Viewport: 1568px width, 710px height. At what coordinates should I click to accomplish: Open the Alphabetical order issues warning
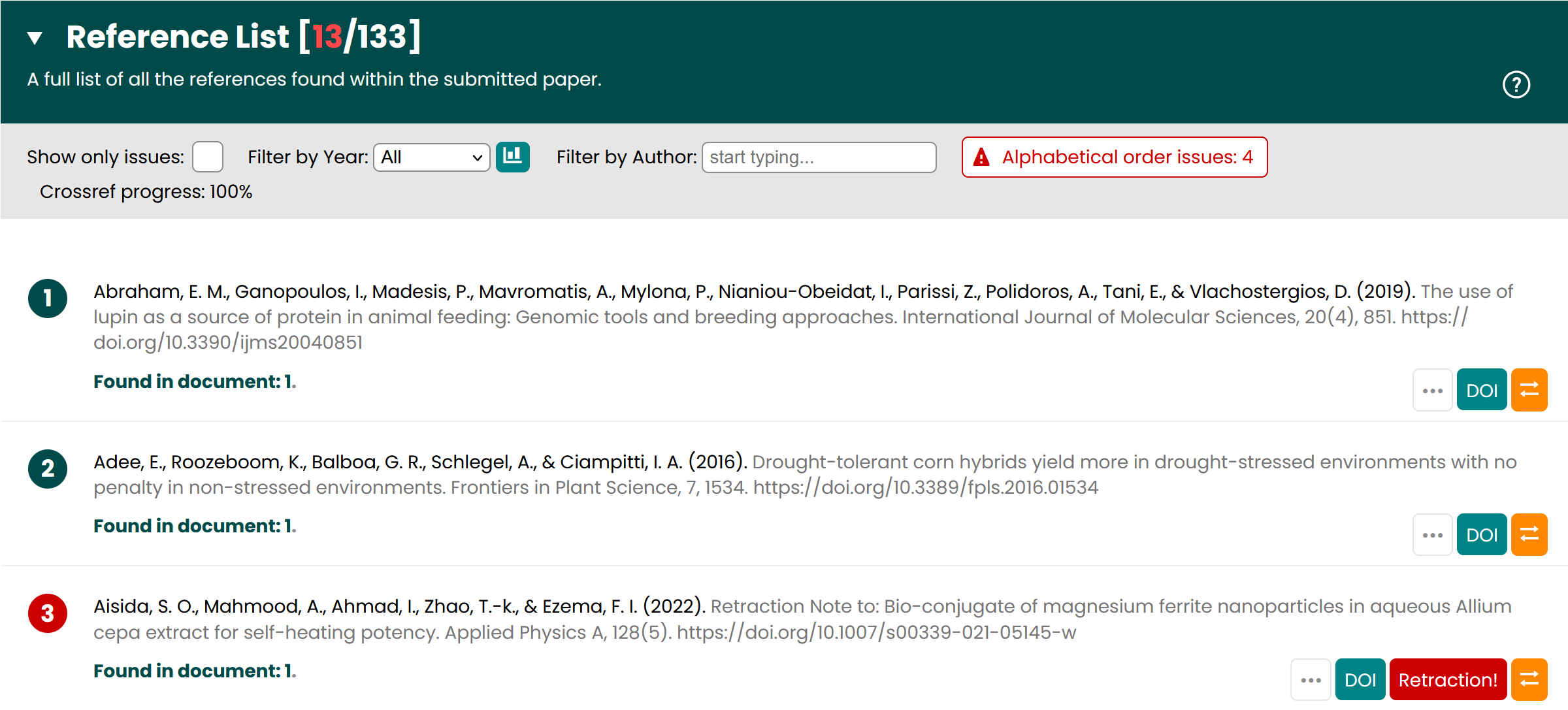click(1115, 157)
